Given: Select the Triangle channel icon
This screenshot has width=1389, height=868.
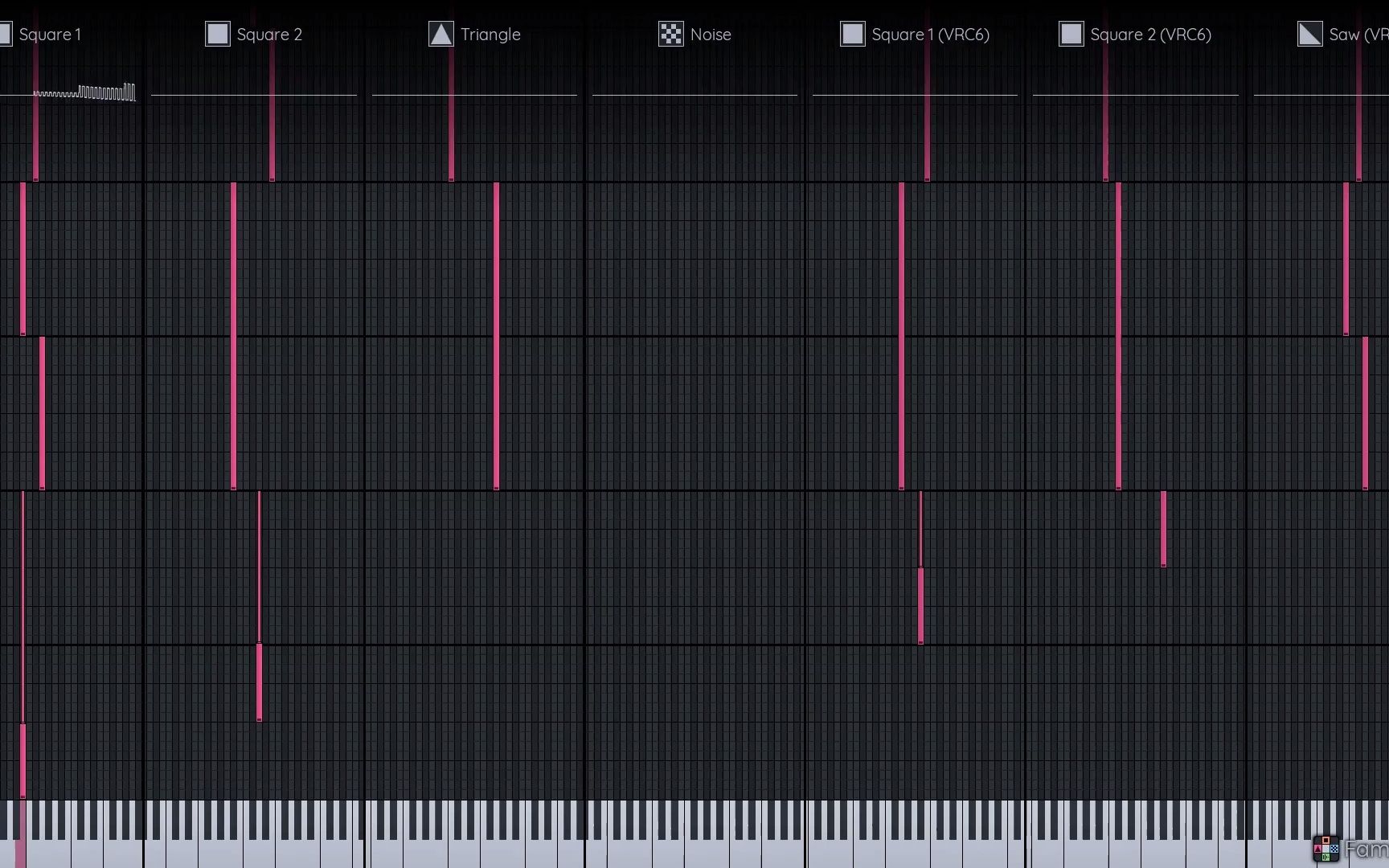Looking at the screenshot, I should click(441, 34).
